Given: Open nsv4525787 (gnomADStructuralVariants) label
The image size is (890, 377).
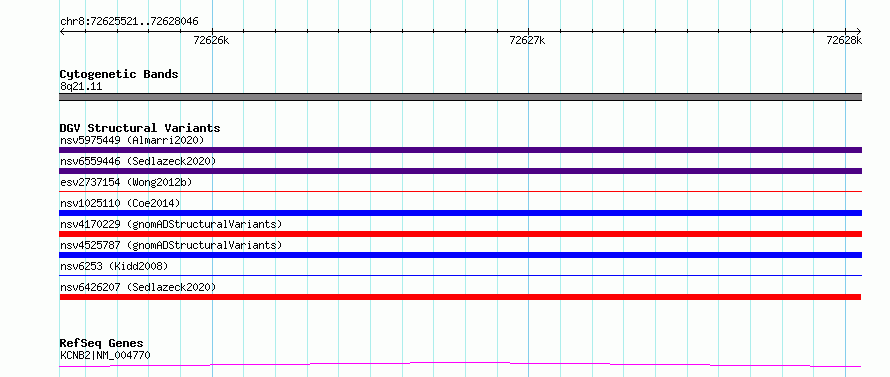Looking at the screenshot, I should coord(171,245).
